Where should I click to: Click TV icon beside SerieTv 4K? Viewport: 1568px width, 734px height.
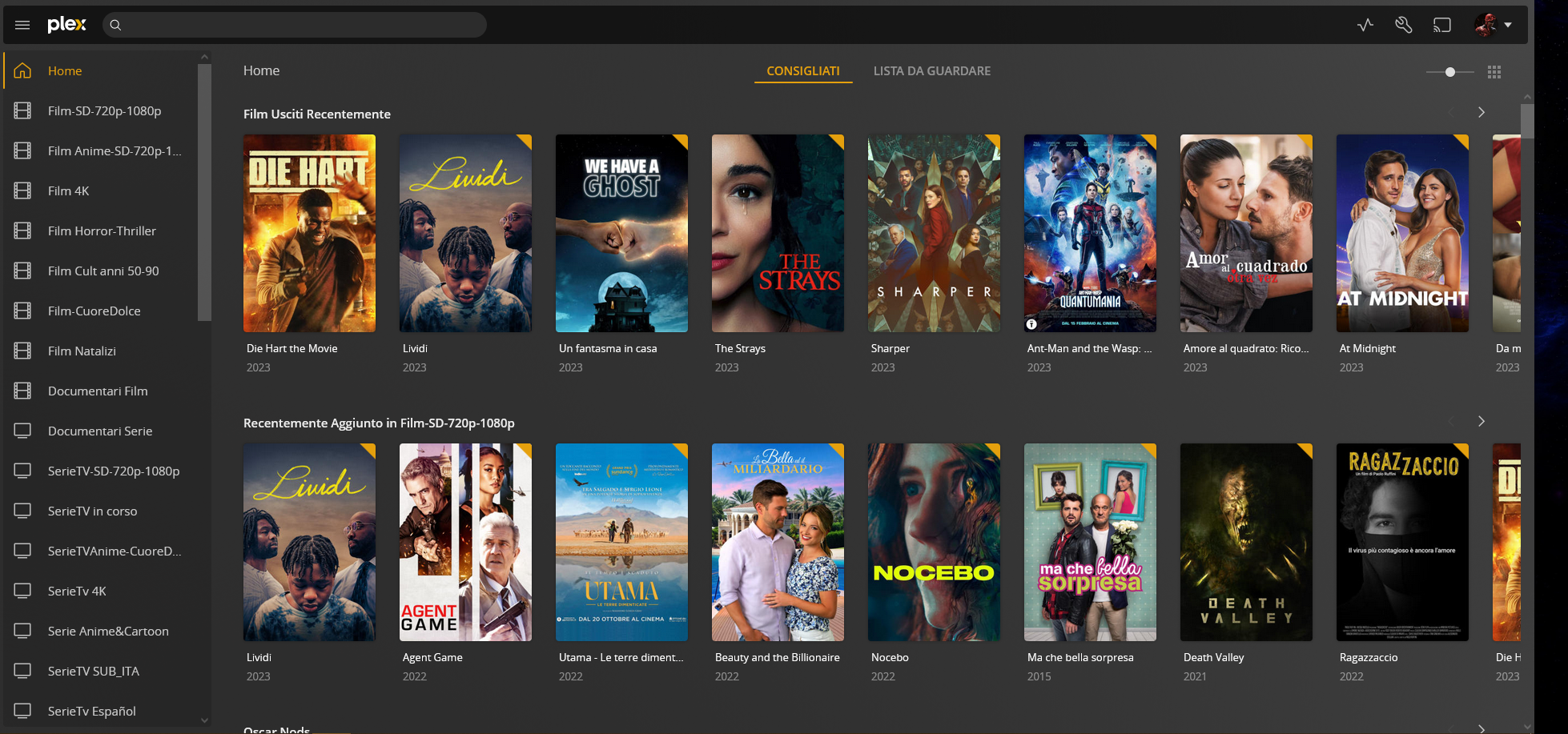(22, 591)
